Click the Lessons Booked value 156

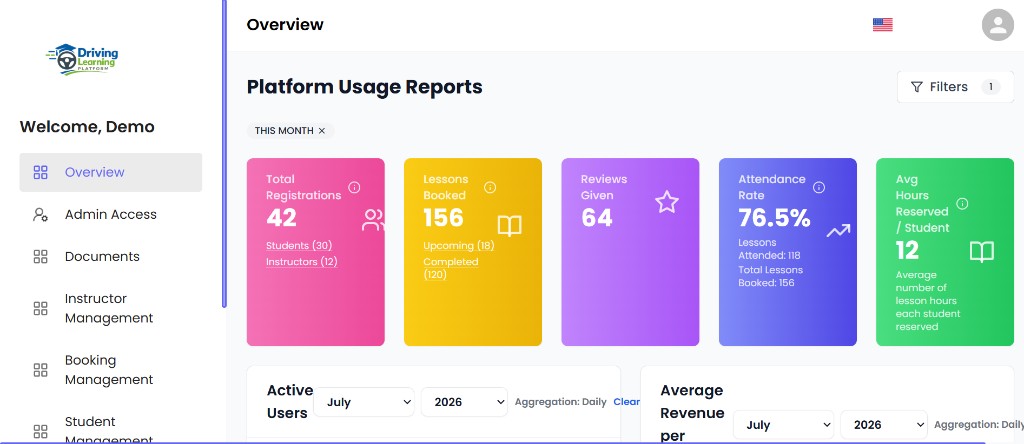click(x=443, y=218)
